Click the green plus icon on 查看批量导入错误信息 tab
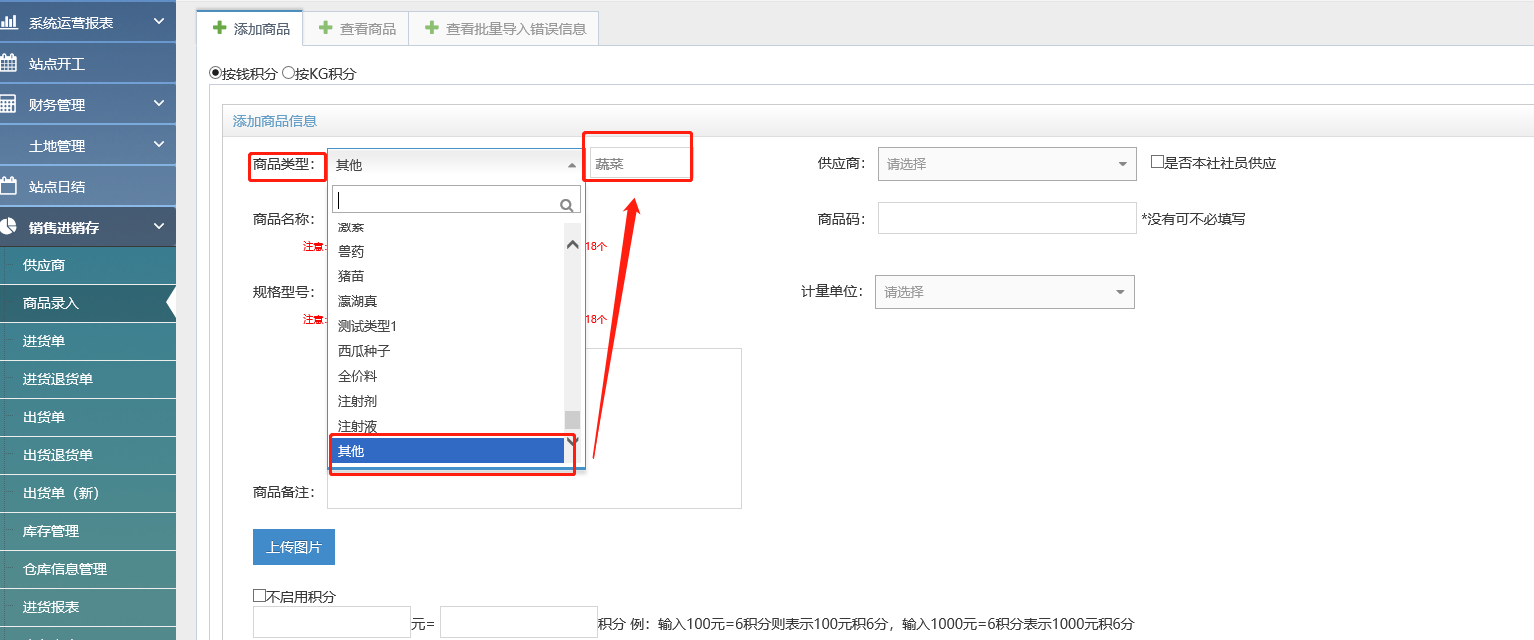This screenshot has height=640, width=1534. pyautogui.click(x=431, y=28)
